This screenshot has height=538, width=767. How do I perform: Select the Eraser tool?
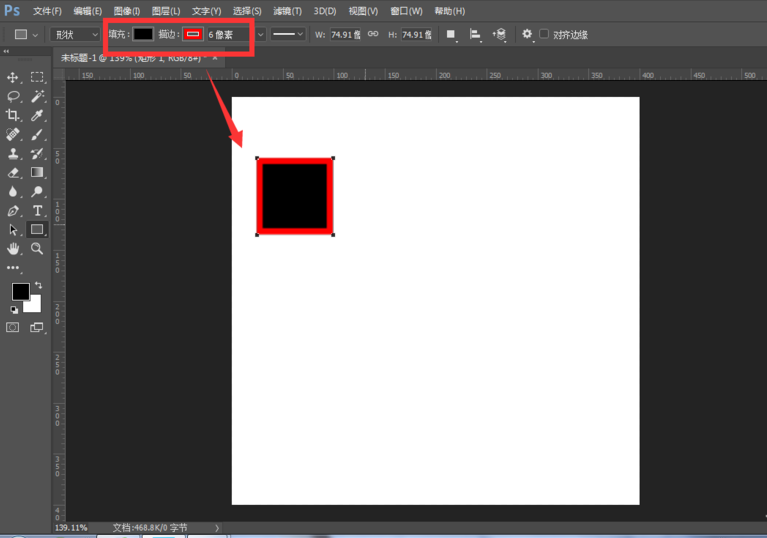point(13,172)
